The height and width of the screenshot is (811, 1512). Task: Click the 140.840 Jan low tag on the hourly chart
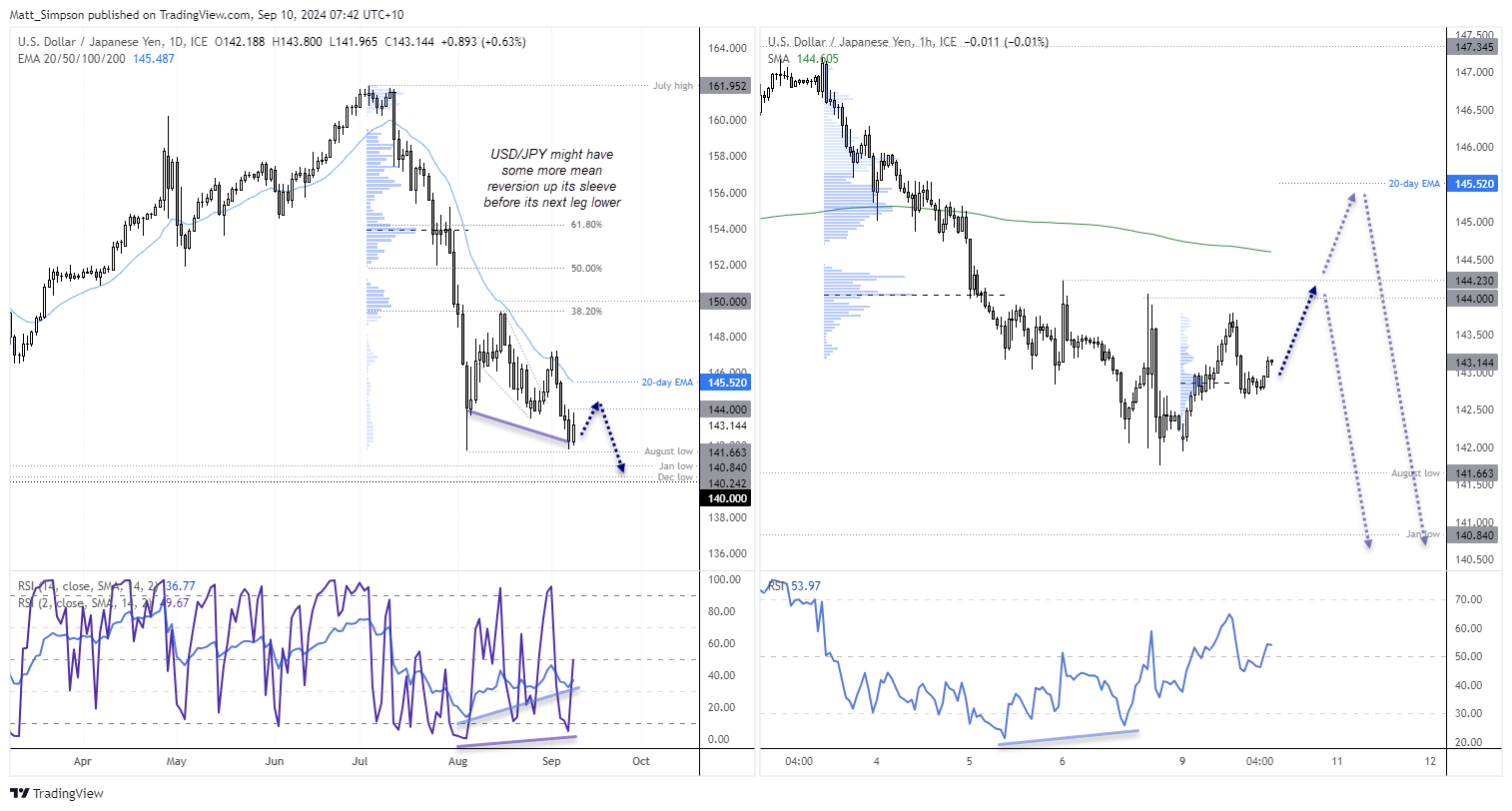tap(1474, 535)
